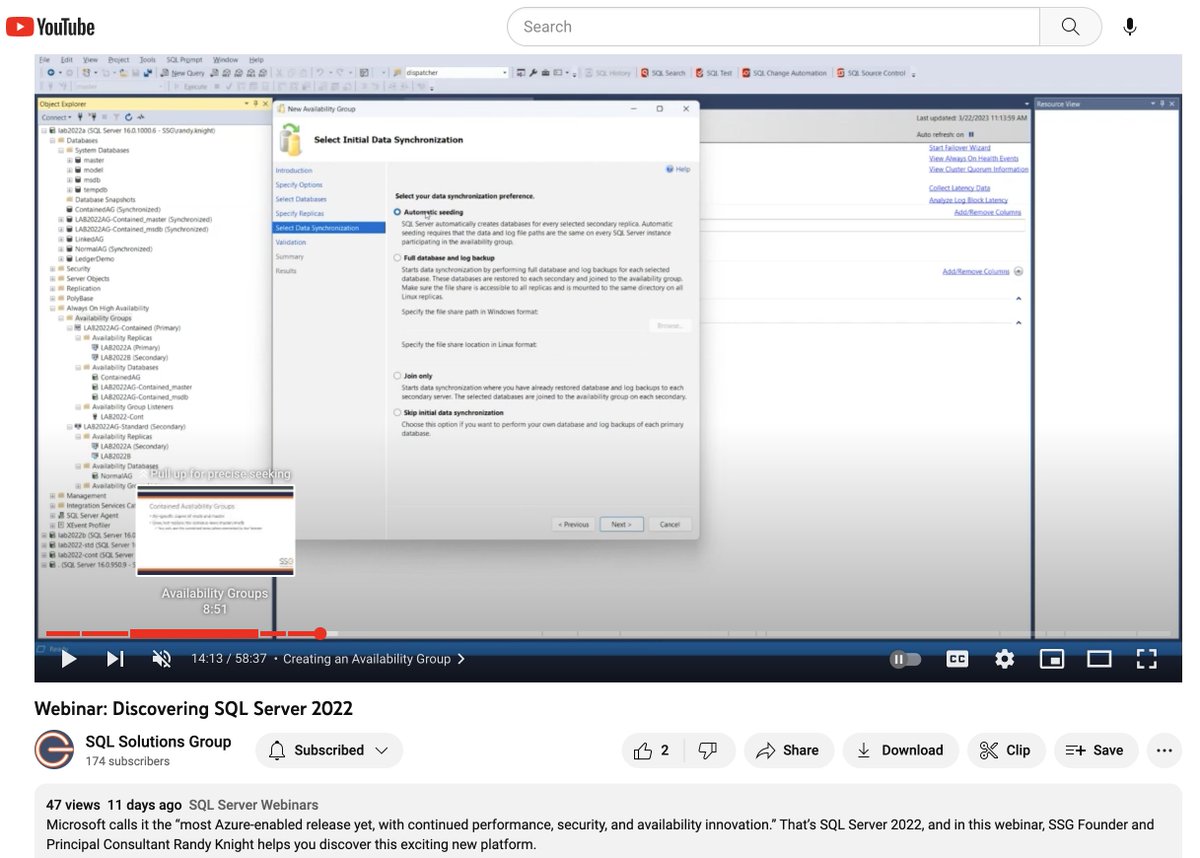Expand Management tree node

[54, 495]
